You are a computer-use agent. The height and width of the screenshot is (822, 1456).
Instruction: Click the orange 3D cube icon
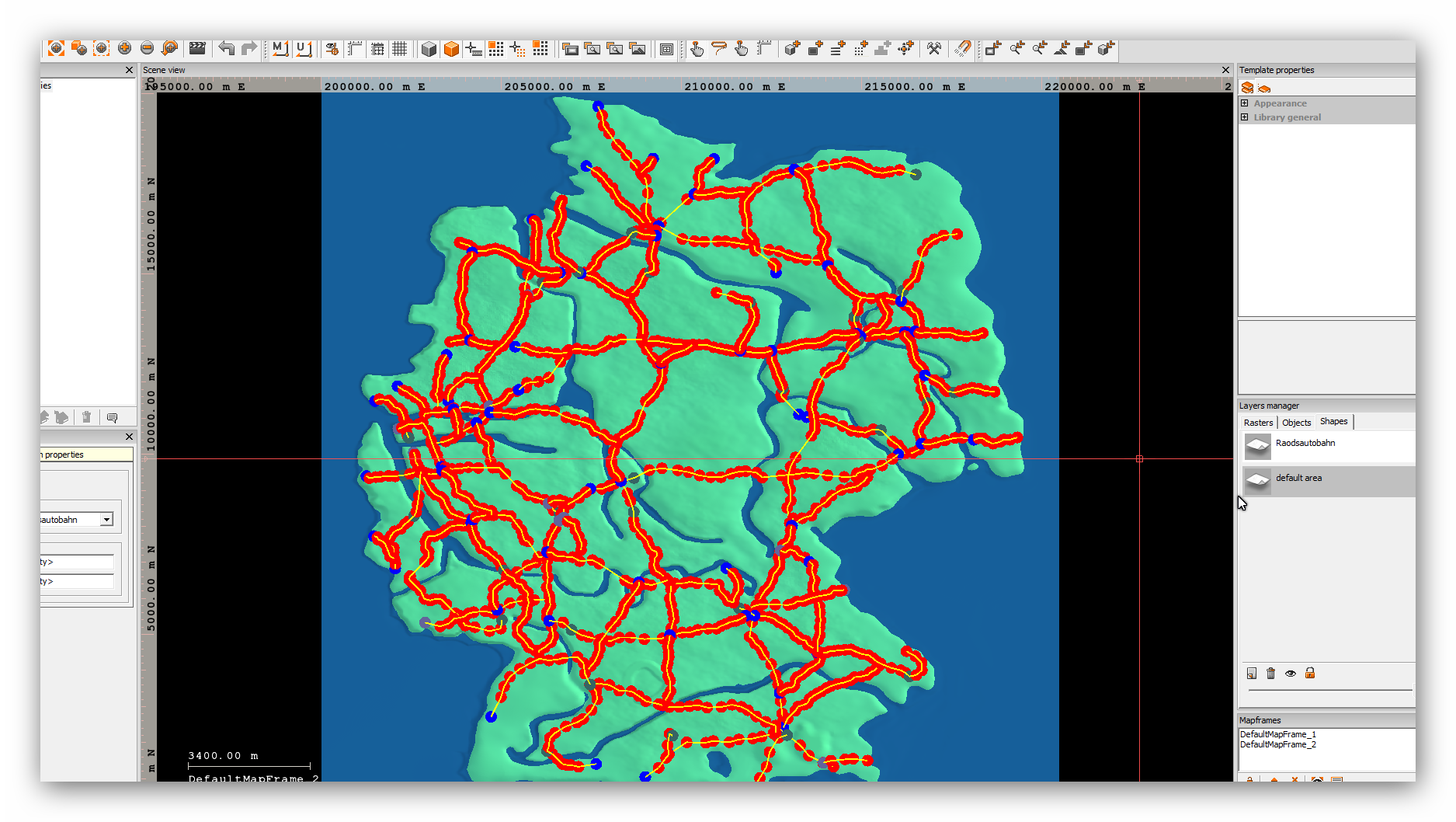(451, 50)
